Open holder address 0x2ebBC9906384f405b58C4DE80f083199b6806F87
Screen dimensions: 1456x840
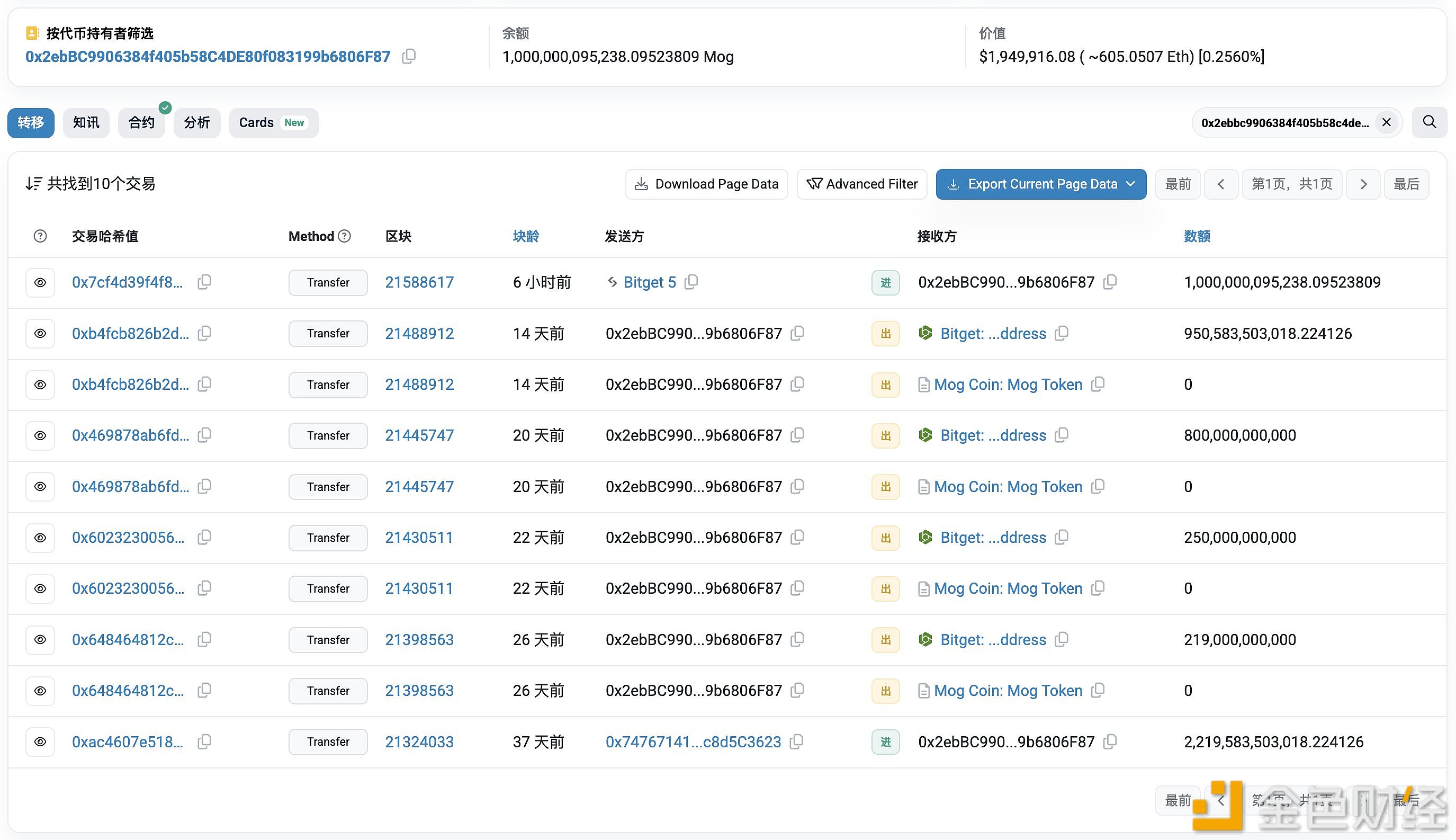tap(208, 57)
